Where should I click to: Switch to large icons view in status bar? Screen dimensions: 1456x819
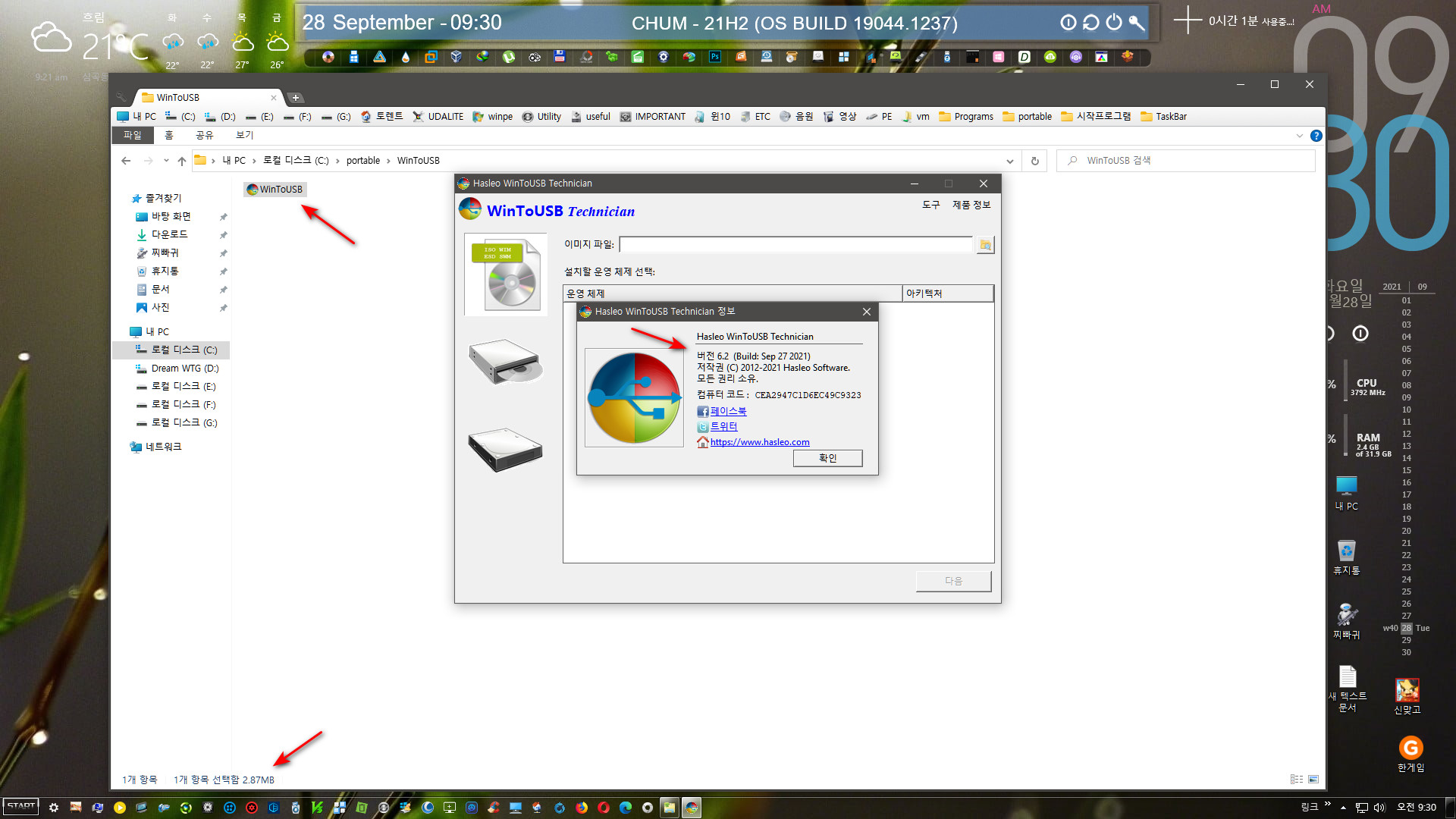[x=1313, y=780]
